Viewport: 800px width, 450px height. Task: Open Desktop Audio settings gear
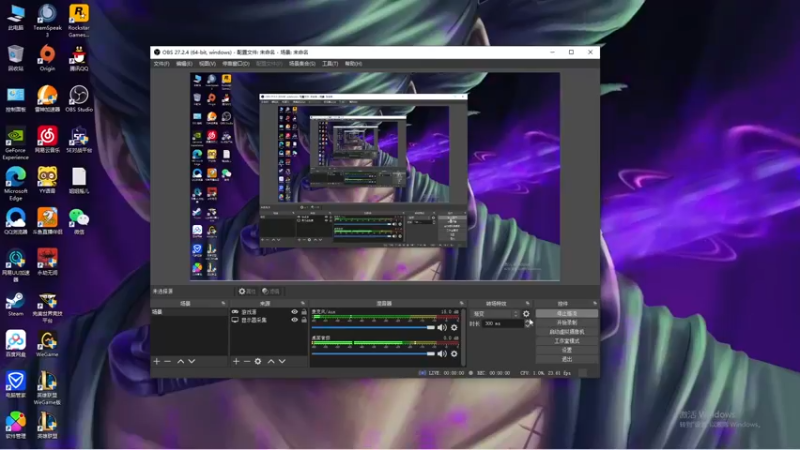click(x=454, y=354)
